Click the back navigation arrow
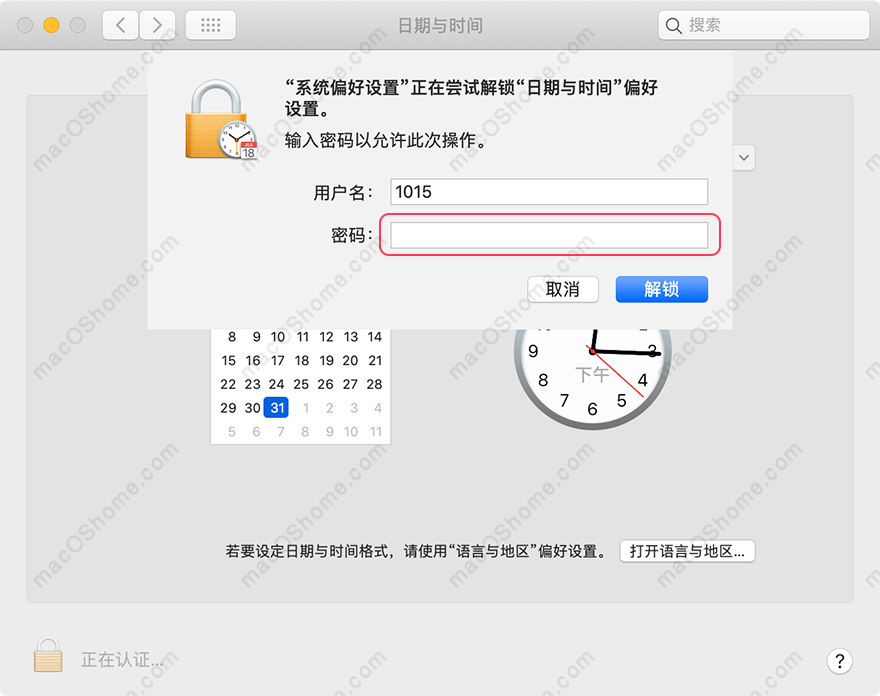Viewport: 880px width, 696px height. [x=120, y=25]
